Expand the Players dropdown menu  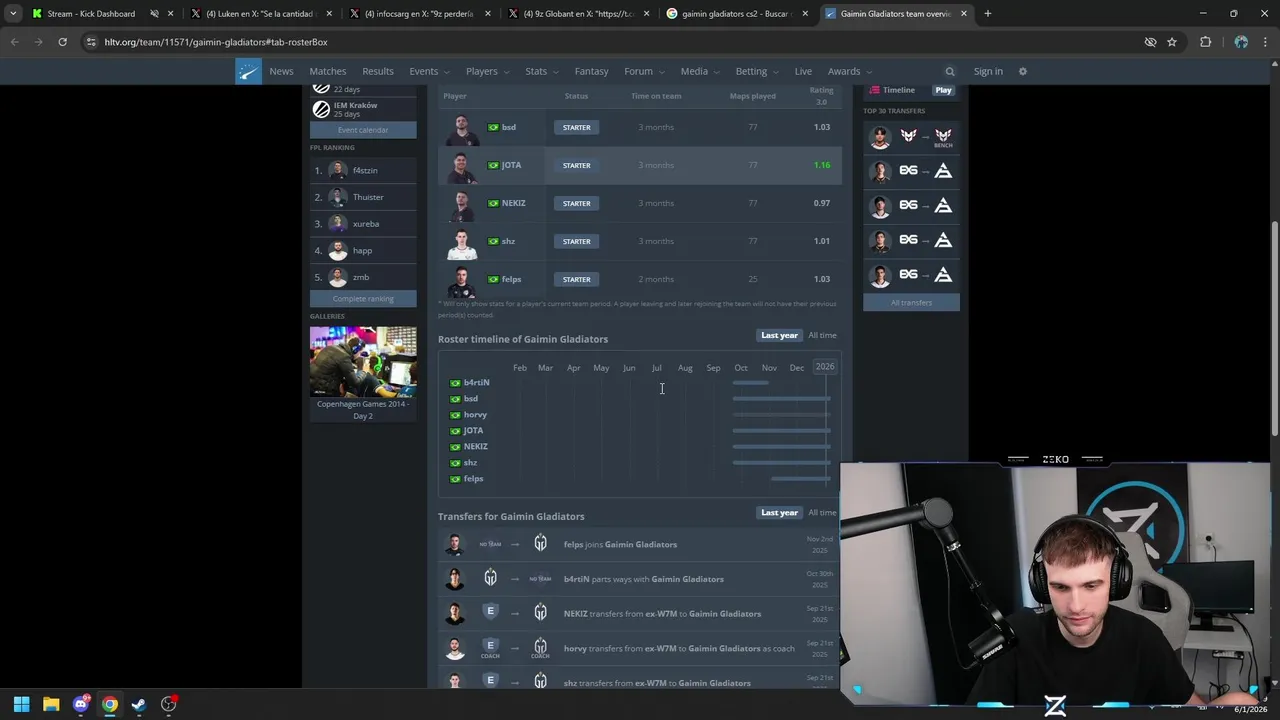[x=487, y=71]
